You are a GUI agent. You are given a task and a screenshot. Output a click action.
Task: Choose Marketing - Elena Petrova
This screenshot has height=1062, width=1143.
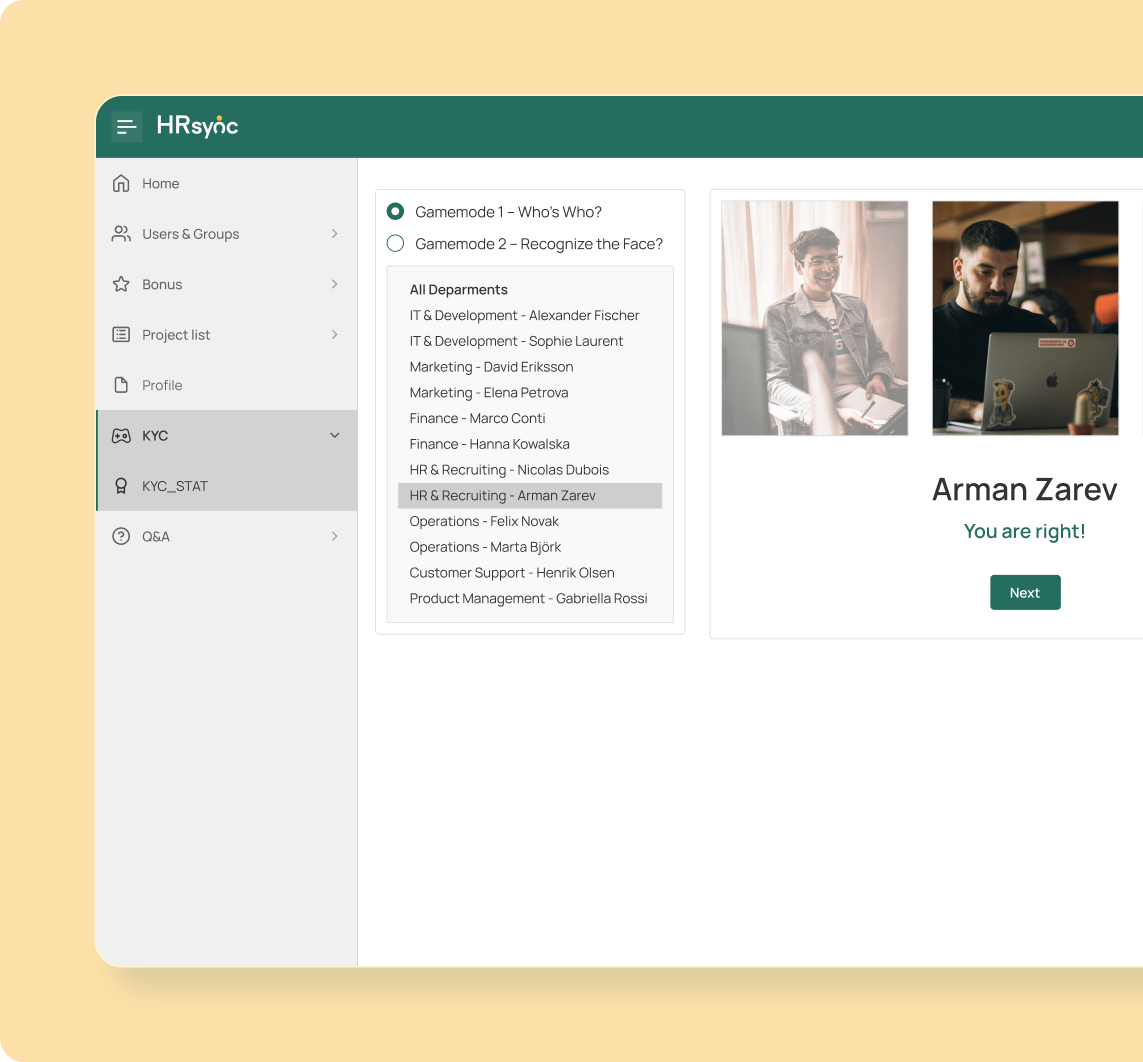point(530,393)
